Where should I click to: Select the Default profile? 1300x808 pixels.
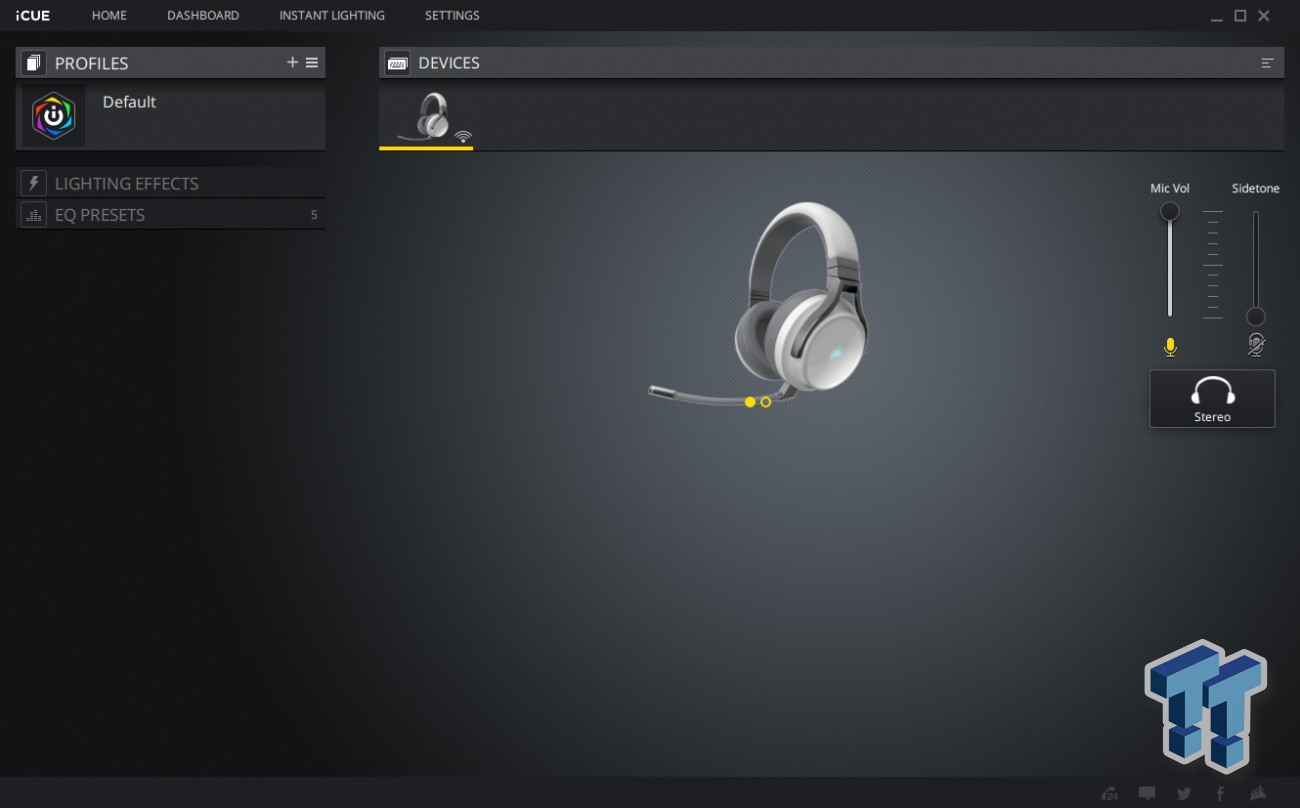(171, 116)
